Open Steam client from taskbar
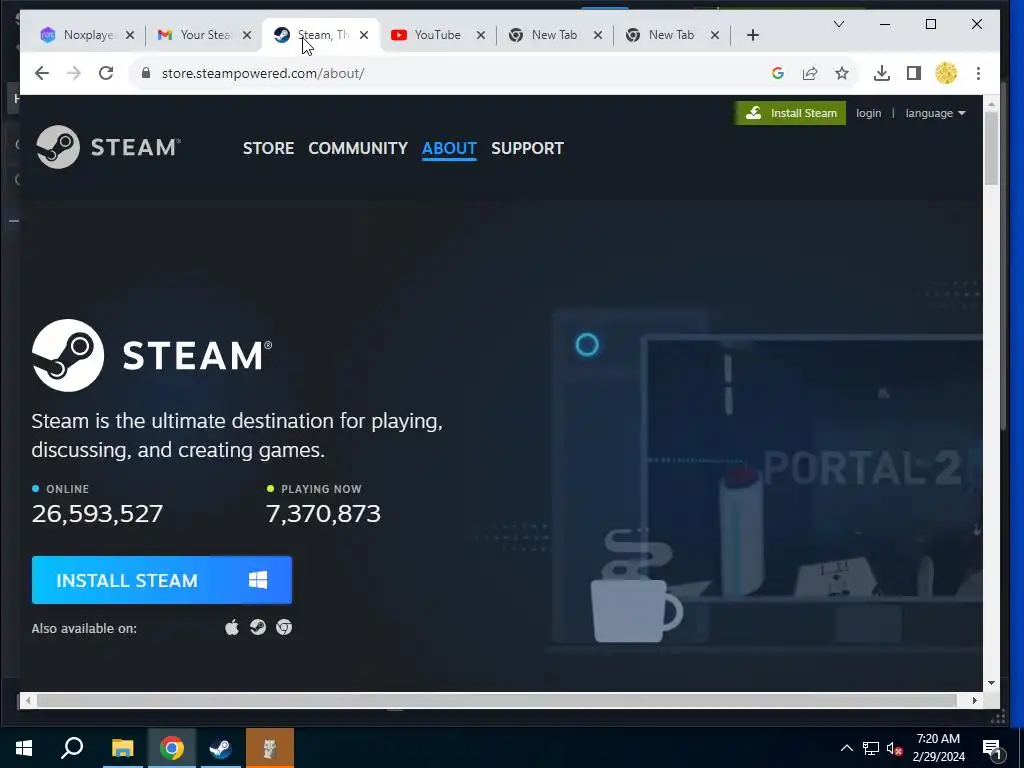Image resolution: width=1024 pixels, height=768 pixels. click(220, 748)
